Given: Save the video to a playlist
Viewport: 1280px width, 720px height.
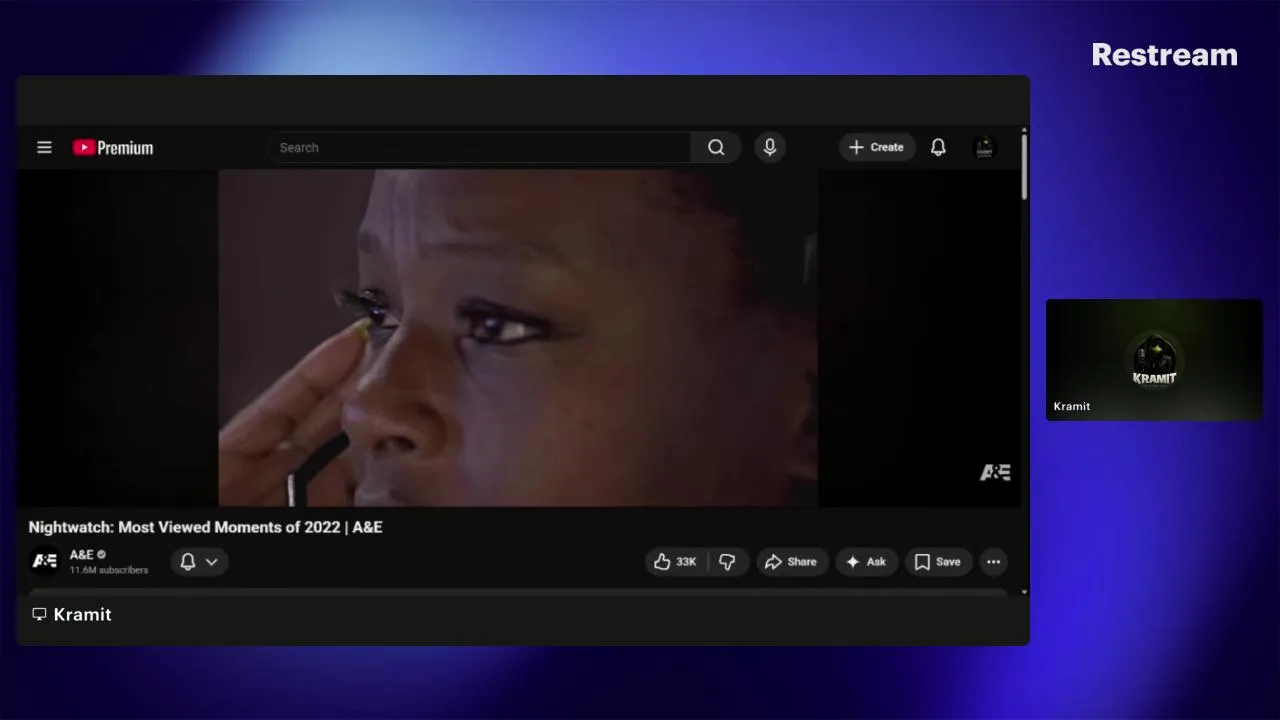Looking at the screenshot, I should pyautogui.click(x=938, y=562).
